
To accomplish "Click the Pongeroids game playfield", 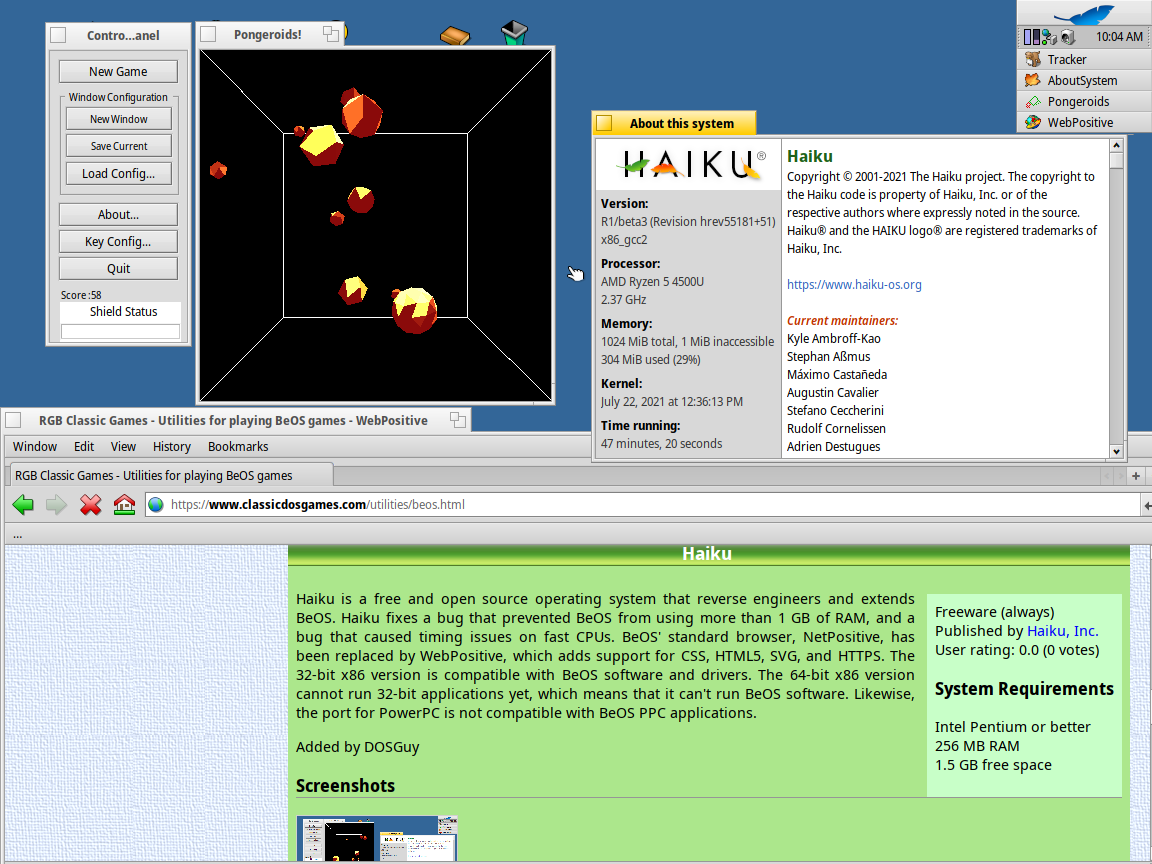I will (375, 226).
